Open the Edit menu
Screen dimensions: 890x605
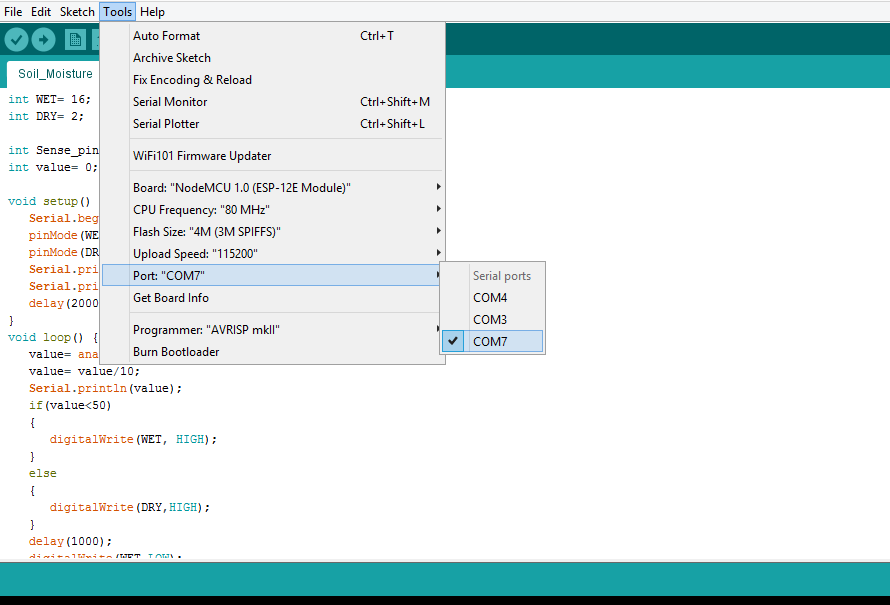point(41,12)
